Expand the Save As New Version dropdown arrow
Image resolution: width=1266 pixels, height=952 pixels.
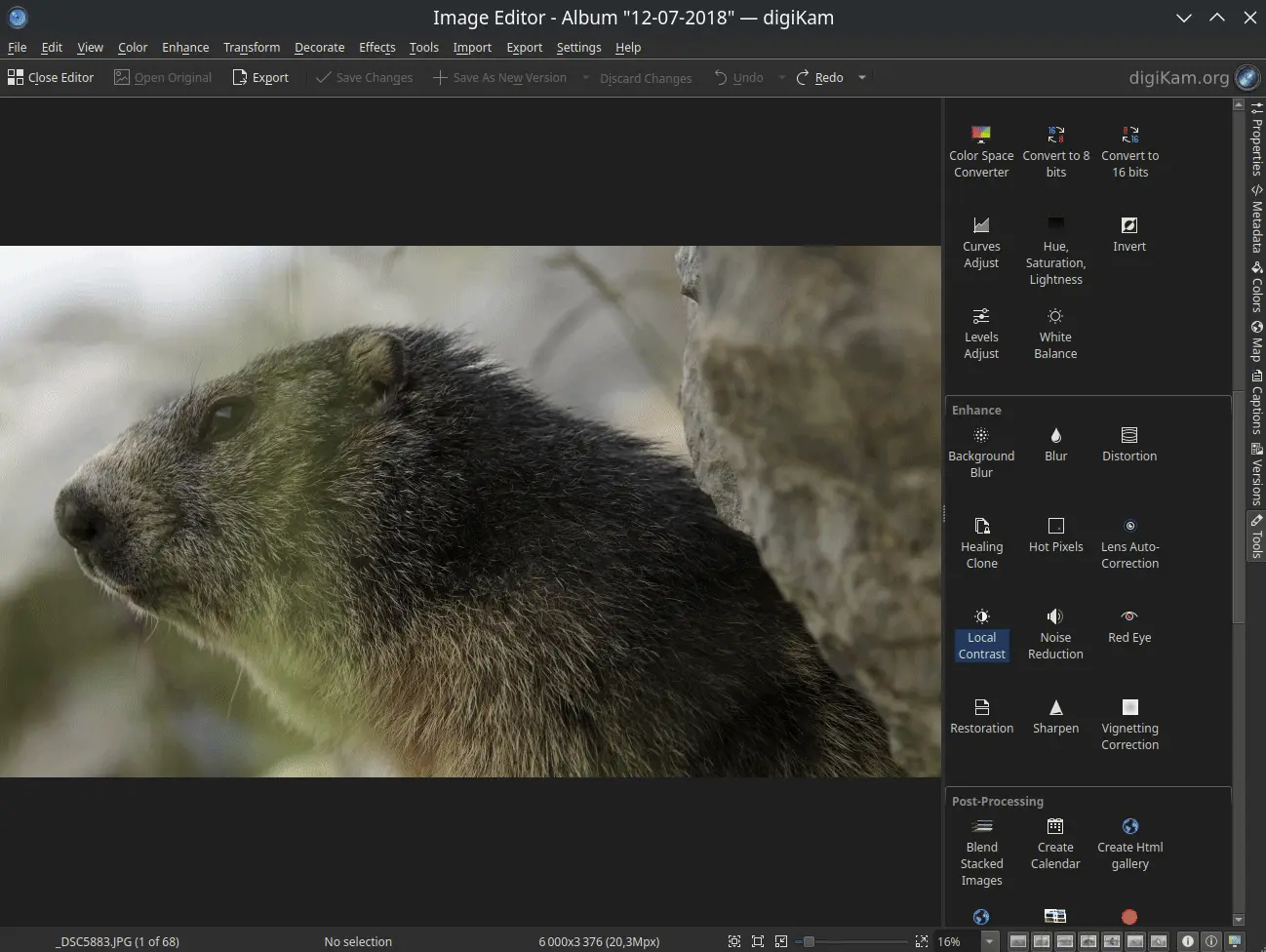pyautogui.click(x=585, y=78)
